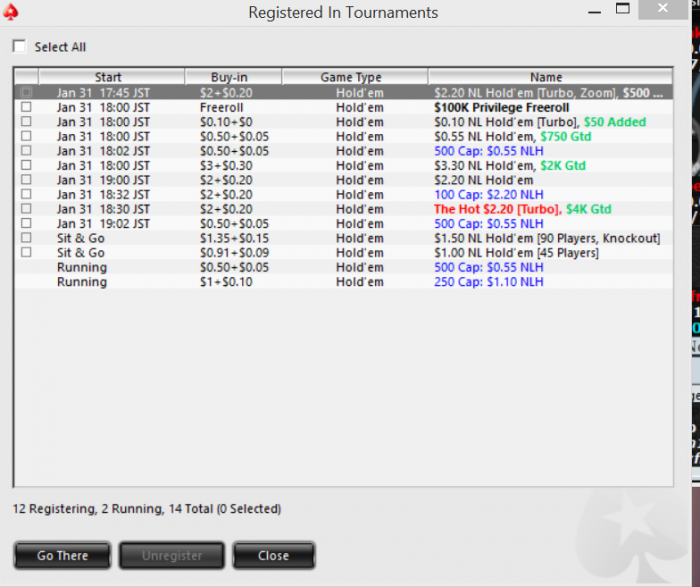The width and height of the screenshot is (700, 587).
Task: Click the Freeroll buy-in cell
Action: [x=221, y=108]
